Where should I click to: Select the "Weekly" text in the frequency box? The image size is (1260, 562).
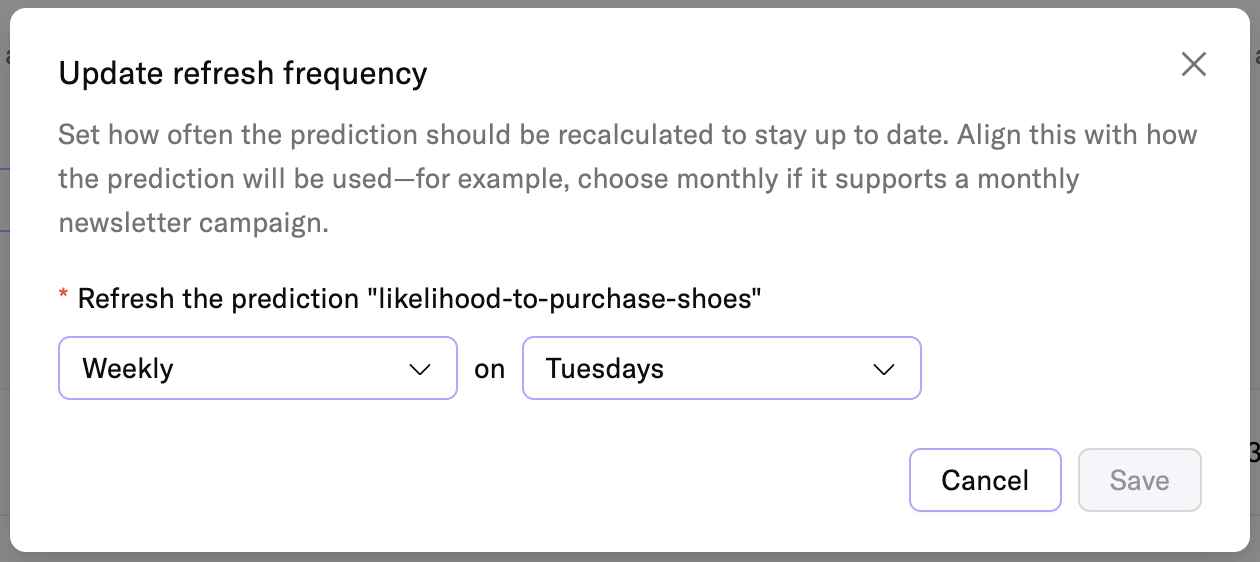128,369
